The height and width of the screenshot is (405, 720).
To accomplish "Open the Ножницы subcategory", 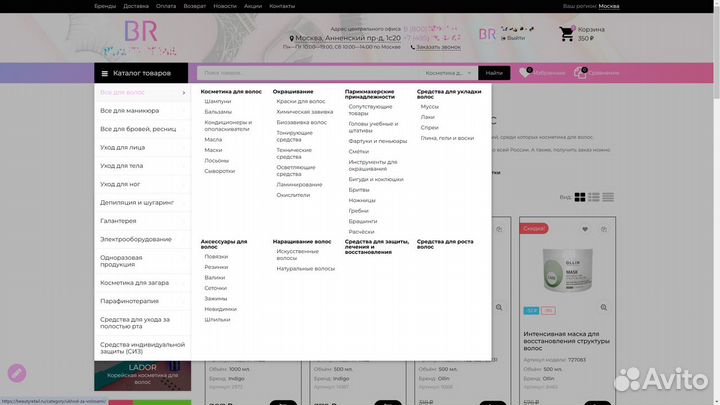I will tap(362, 201).
